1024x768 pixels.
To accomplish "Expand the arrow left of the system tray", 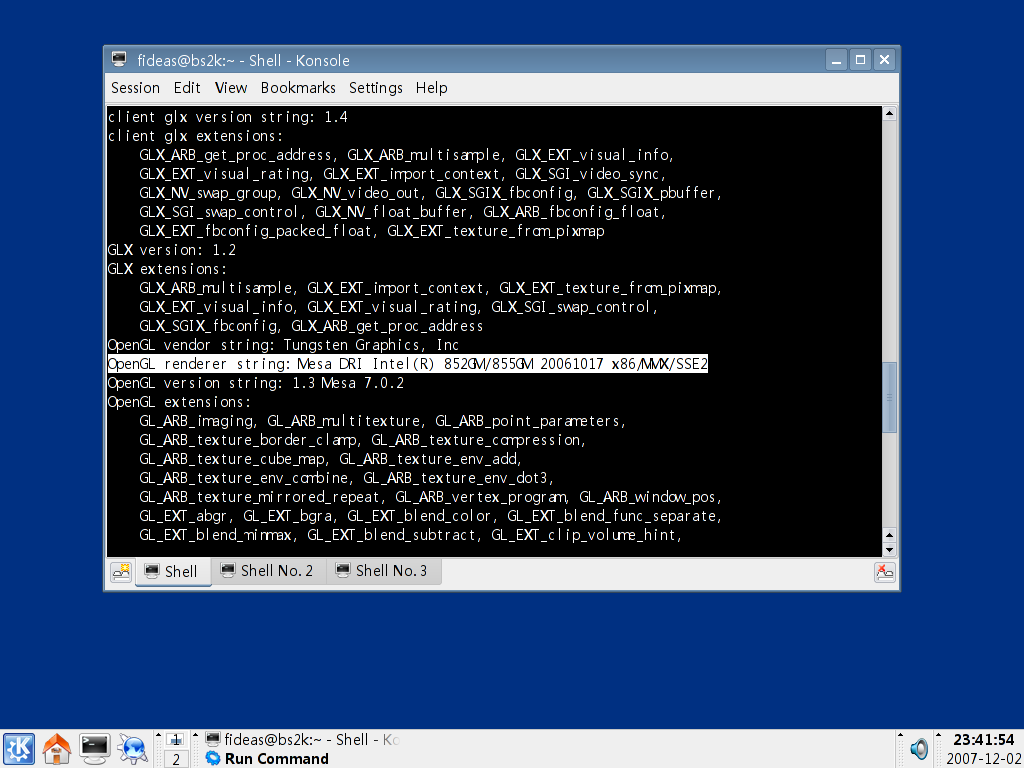I will pos(900,736).
